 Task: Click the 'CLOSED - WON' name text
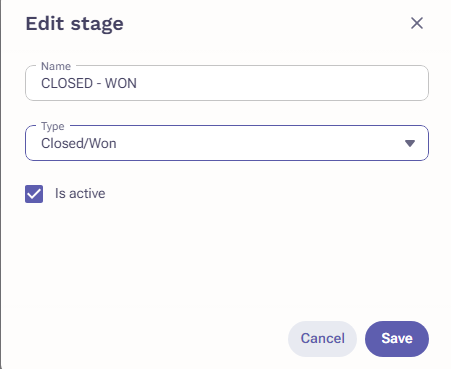pos(89,83)
